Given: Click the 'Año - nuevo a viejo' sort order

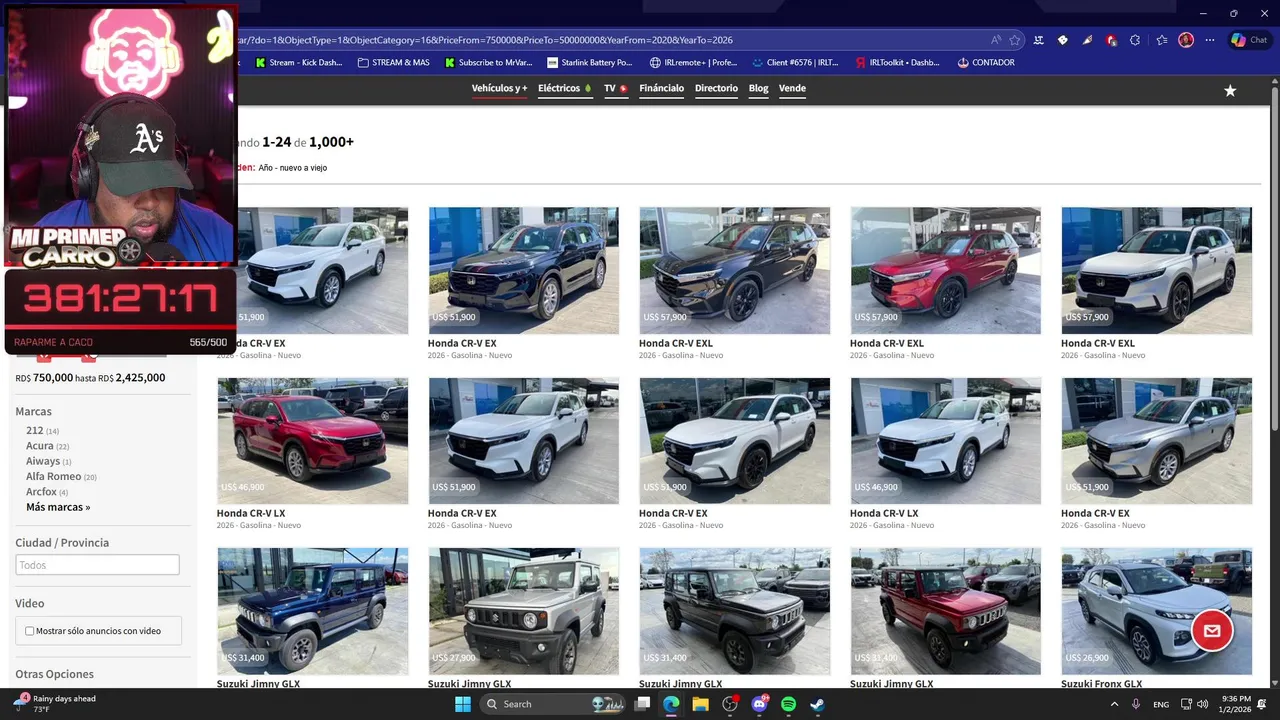Looking at the screenshot, I should [293, 168].
